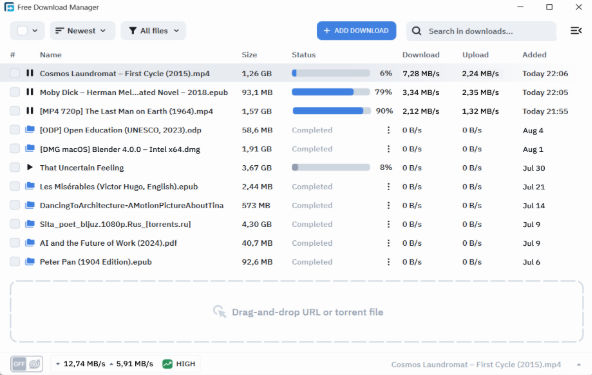Click the drag-and-drop URL or torrent area
This screenshot has width=592, height=375.
pyautogui.click(x=297, y=312)
